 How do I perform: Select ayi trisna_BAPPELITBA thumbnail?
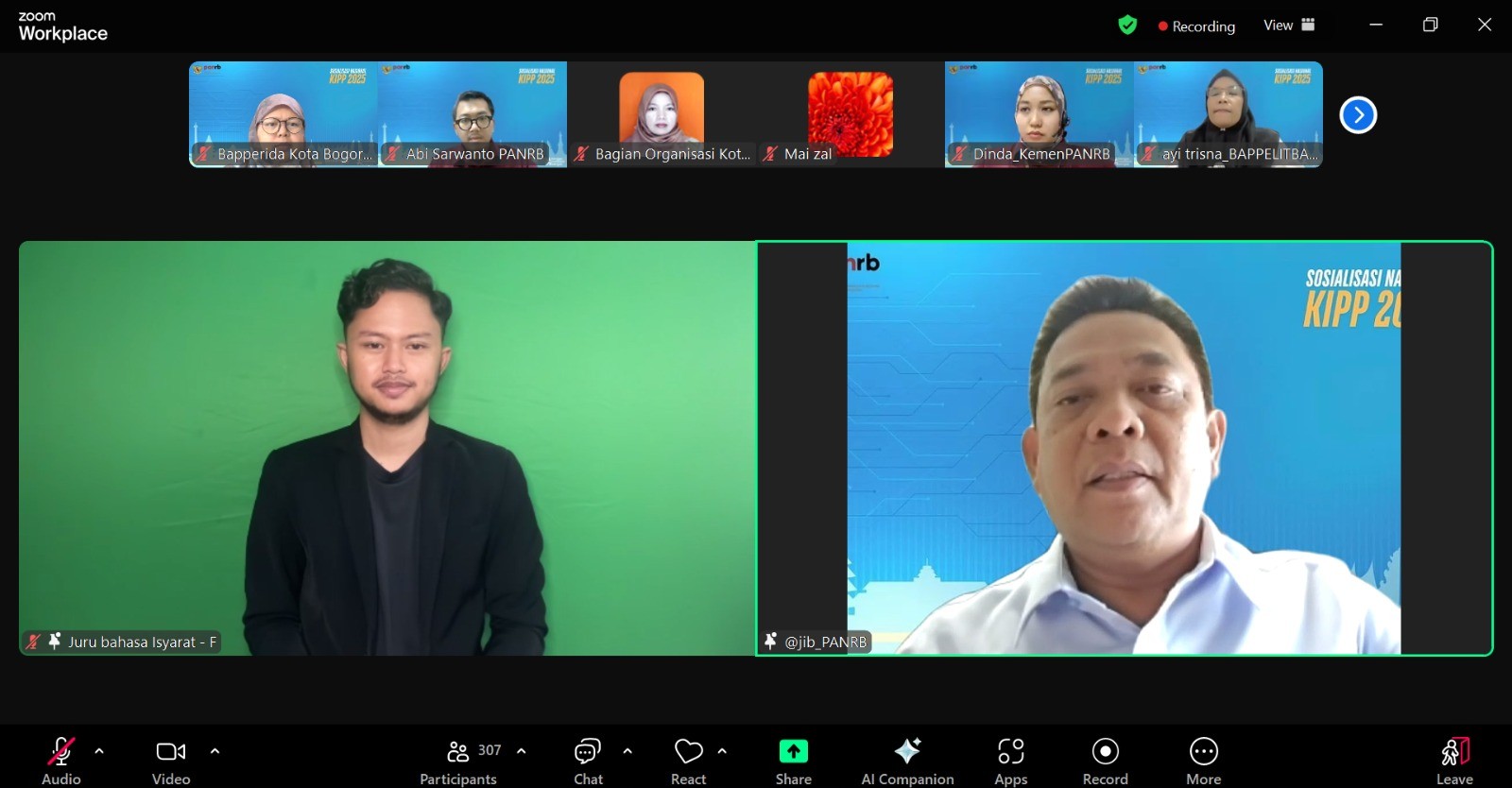tap(1228, 114)
